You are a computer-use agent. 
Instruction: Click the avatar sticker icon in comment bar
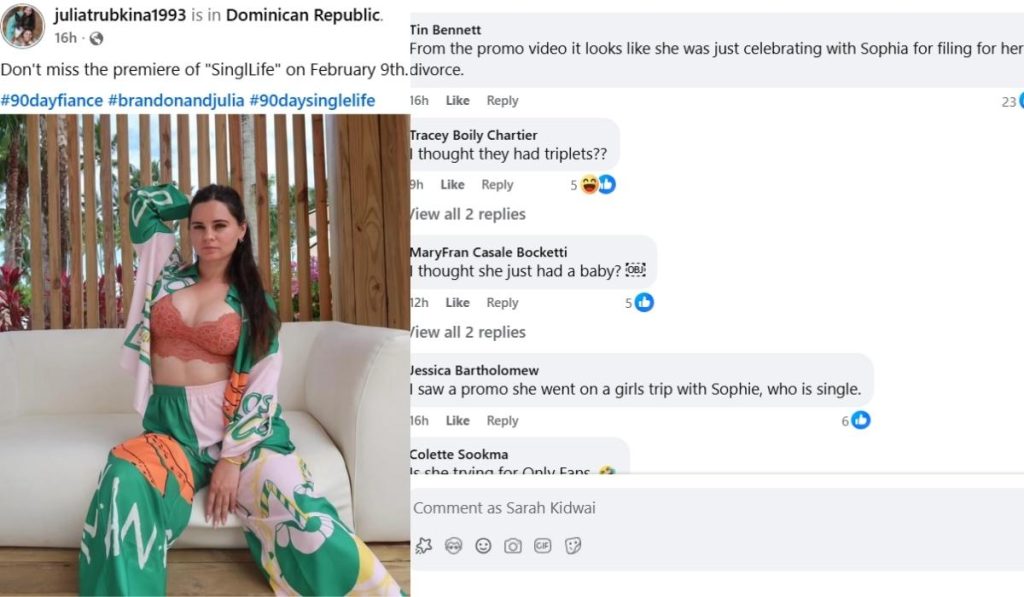[x=425, y=547]
